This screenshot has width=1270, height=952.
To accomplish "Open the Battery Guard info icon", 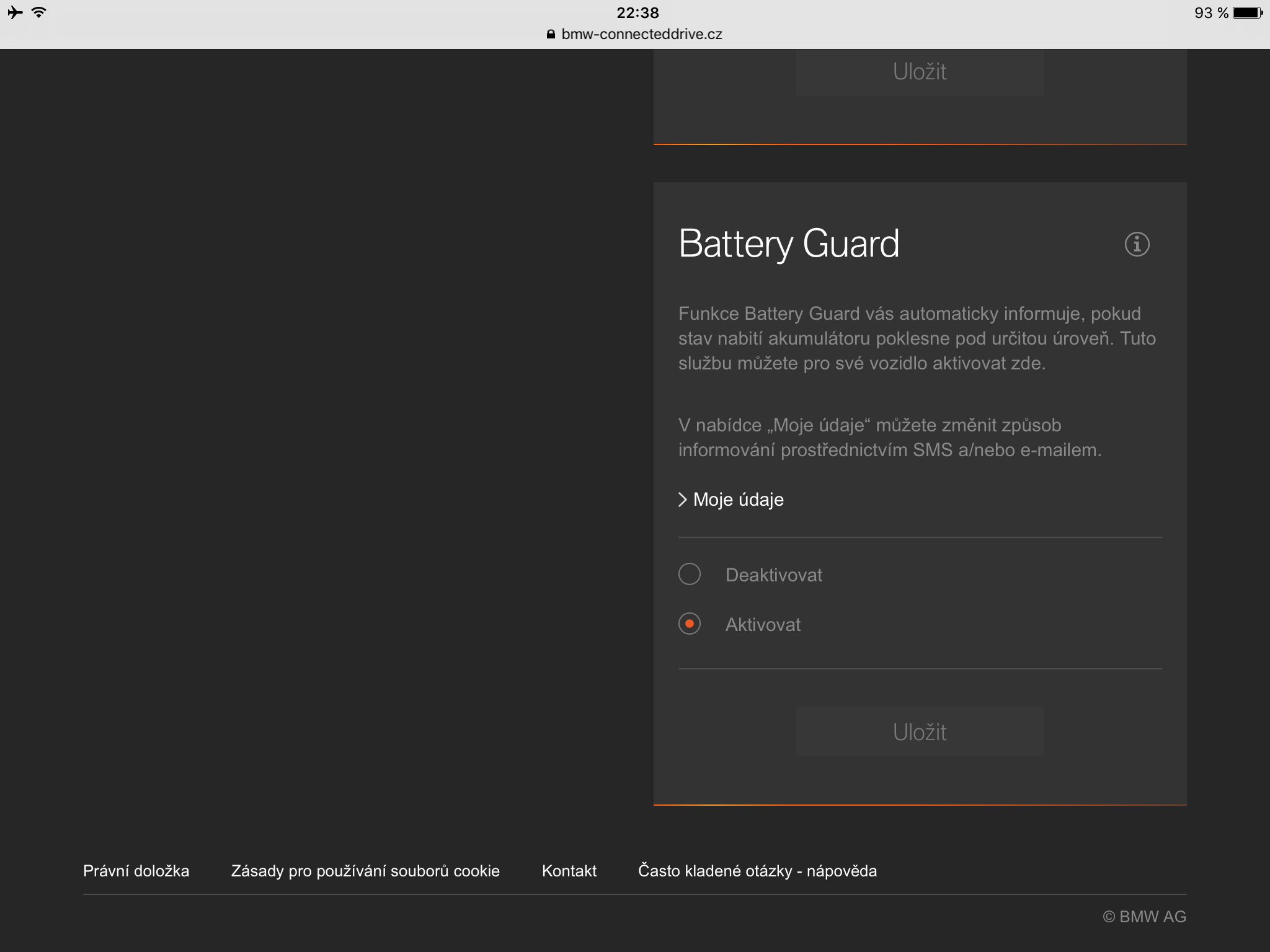I will (x=1137, y=244).
